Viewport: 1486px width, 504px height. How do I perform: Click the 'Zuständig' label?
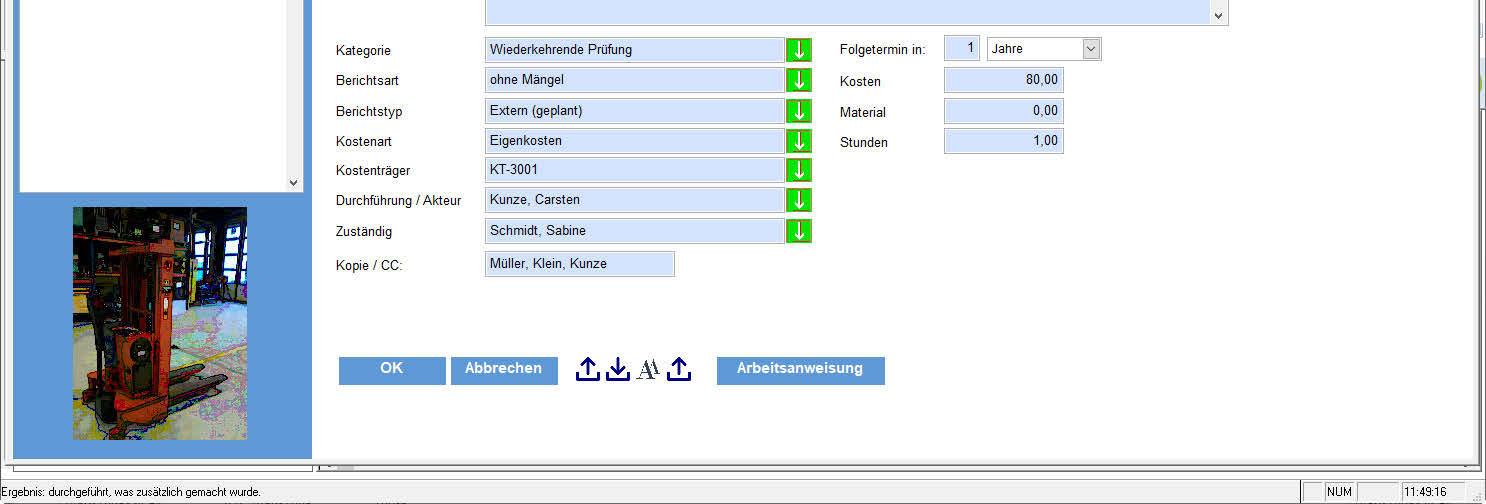364,232
